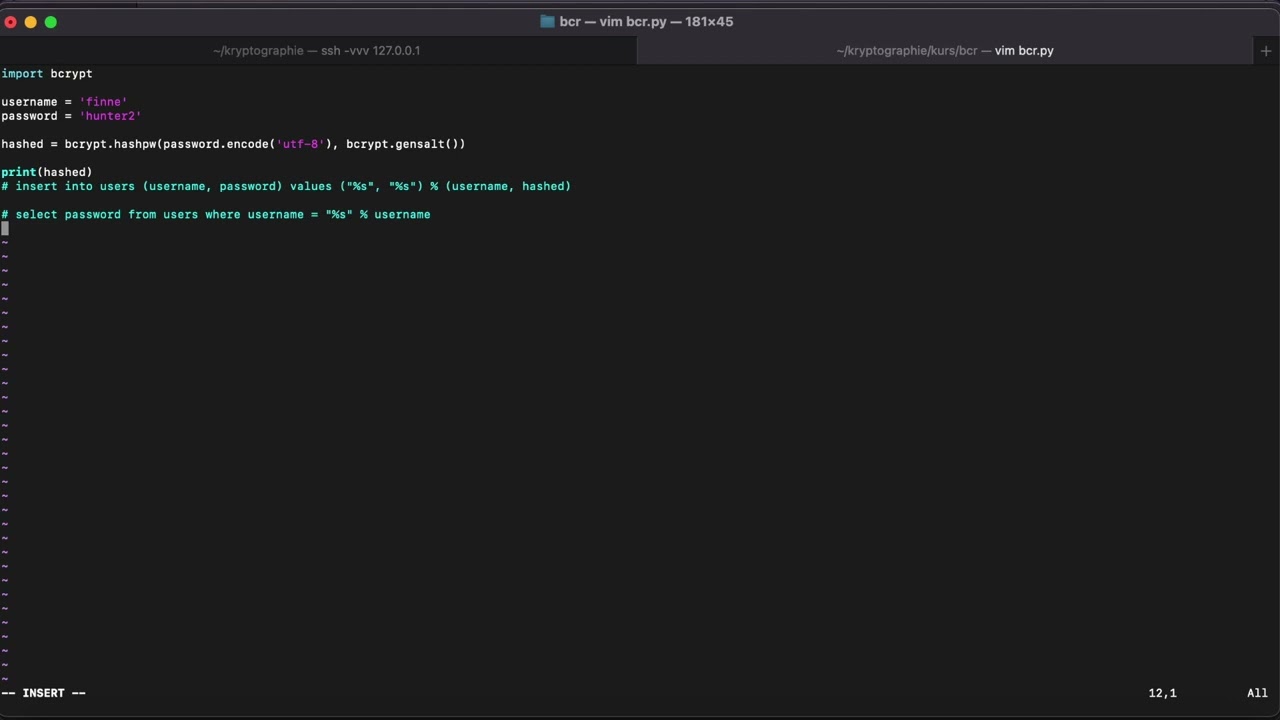Click the window title 'bcr — vim bcr.py — 181×45'
Screen dimensions: 1280x720
646,21
